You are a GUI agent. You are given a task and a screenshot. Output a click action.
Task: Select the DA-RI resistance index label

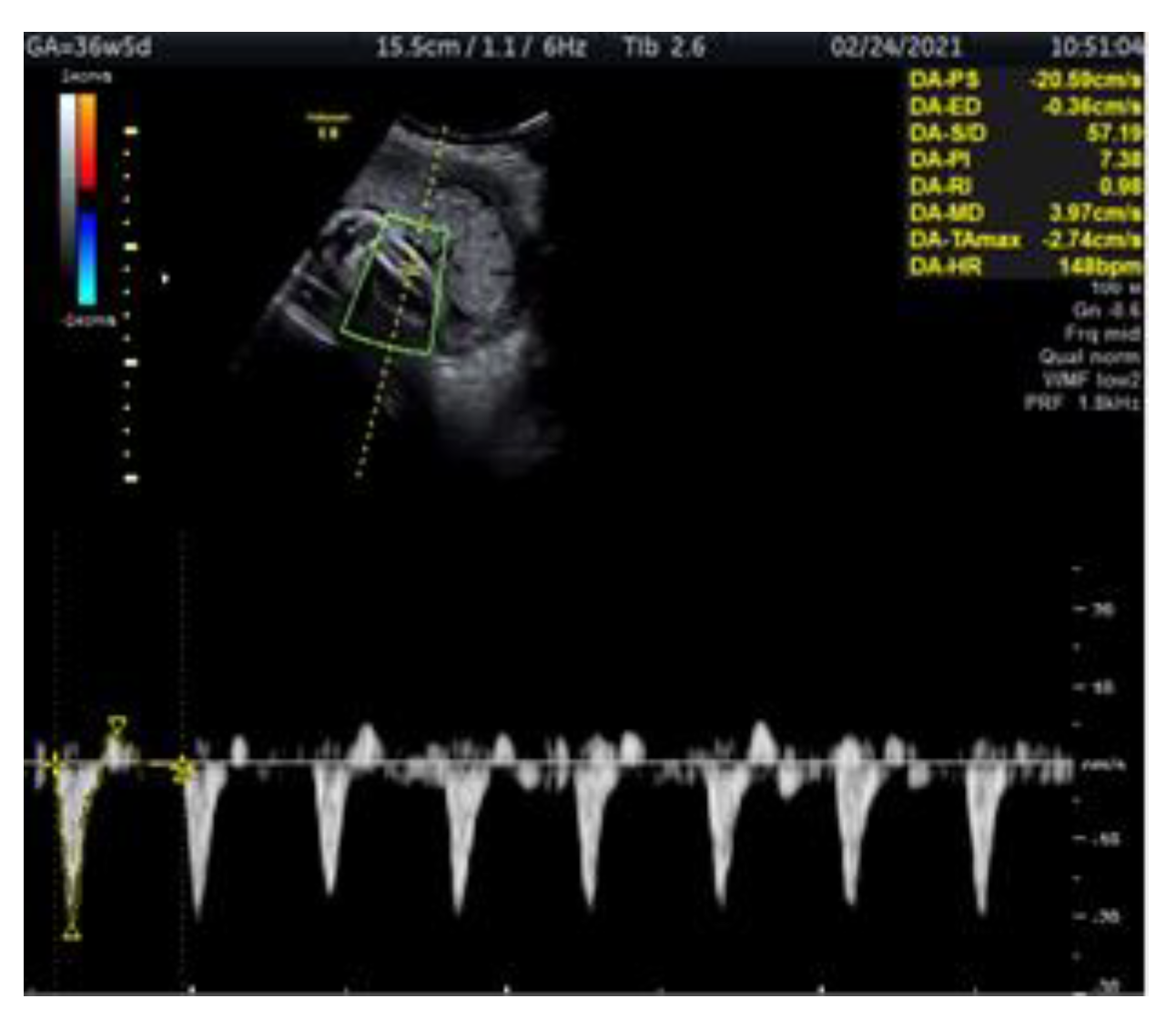click(940, 187)
